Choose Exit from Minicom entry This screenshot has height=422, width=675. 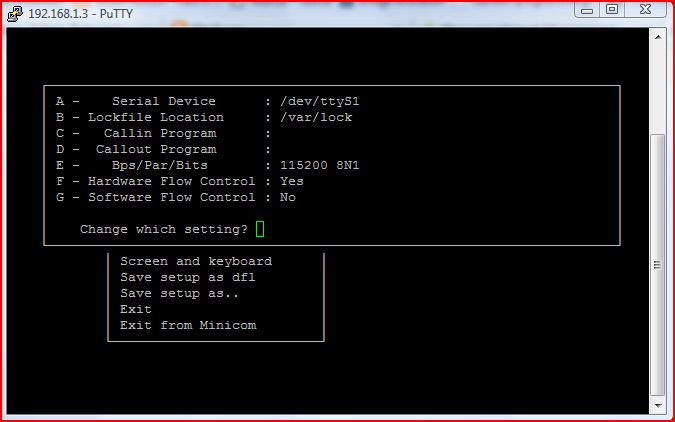pyautogui.click(x=188, y=325)
